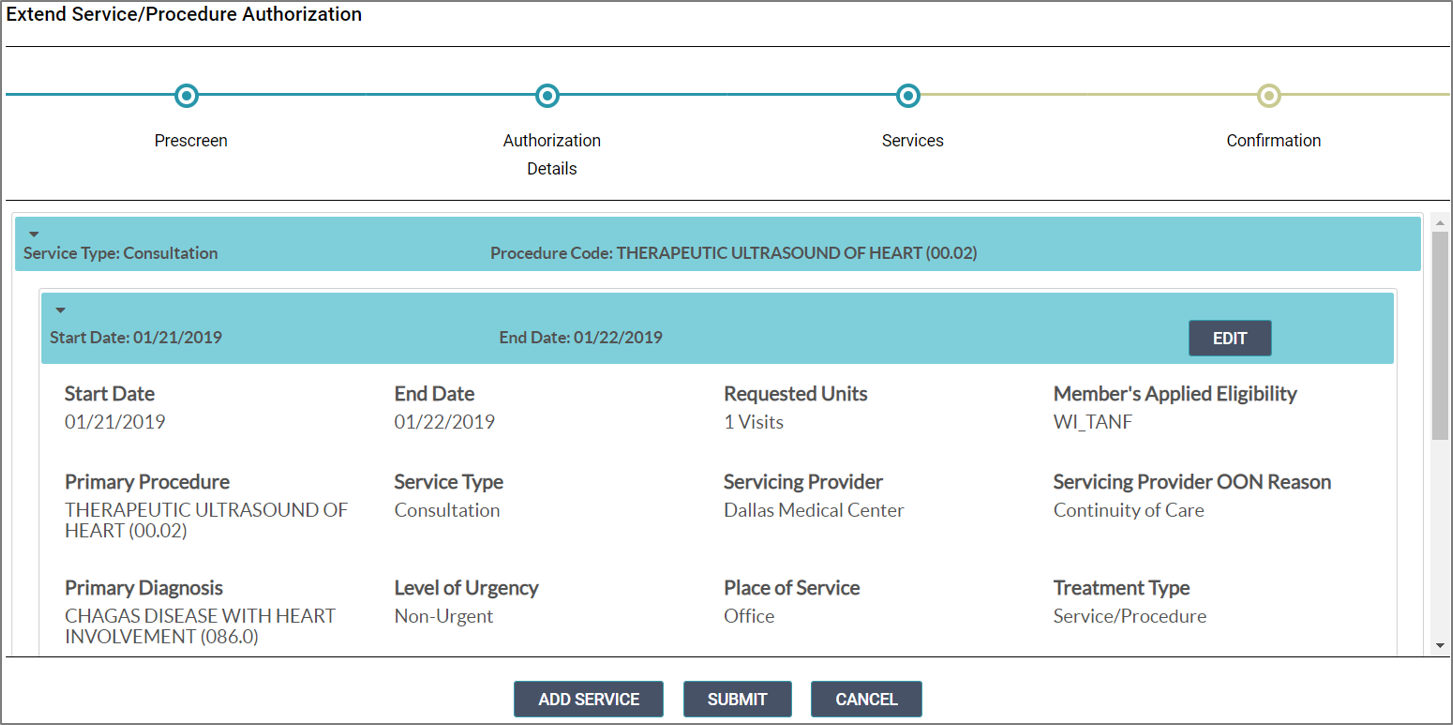Viewport: 1453px width, 725px height.
Task: Submit the authorization extension
Action: (x=737, y=699)
